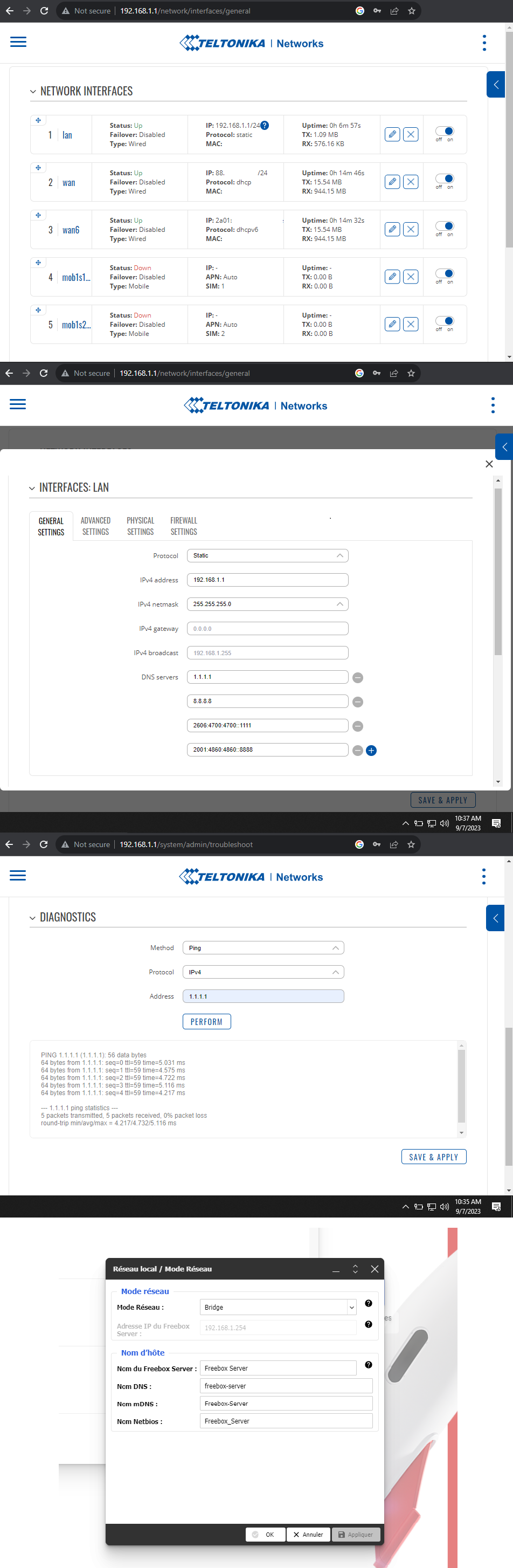Screen dimensions: 513x1568
Task: Click the move handle icon of the wan6 row
Action: pos(38,216)
